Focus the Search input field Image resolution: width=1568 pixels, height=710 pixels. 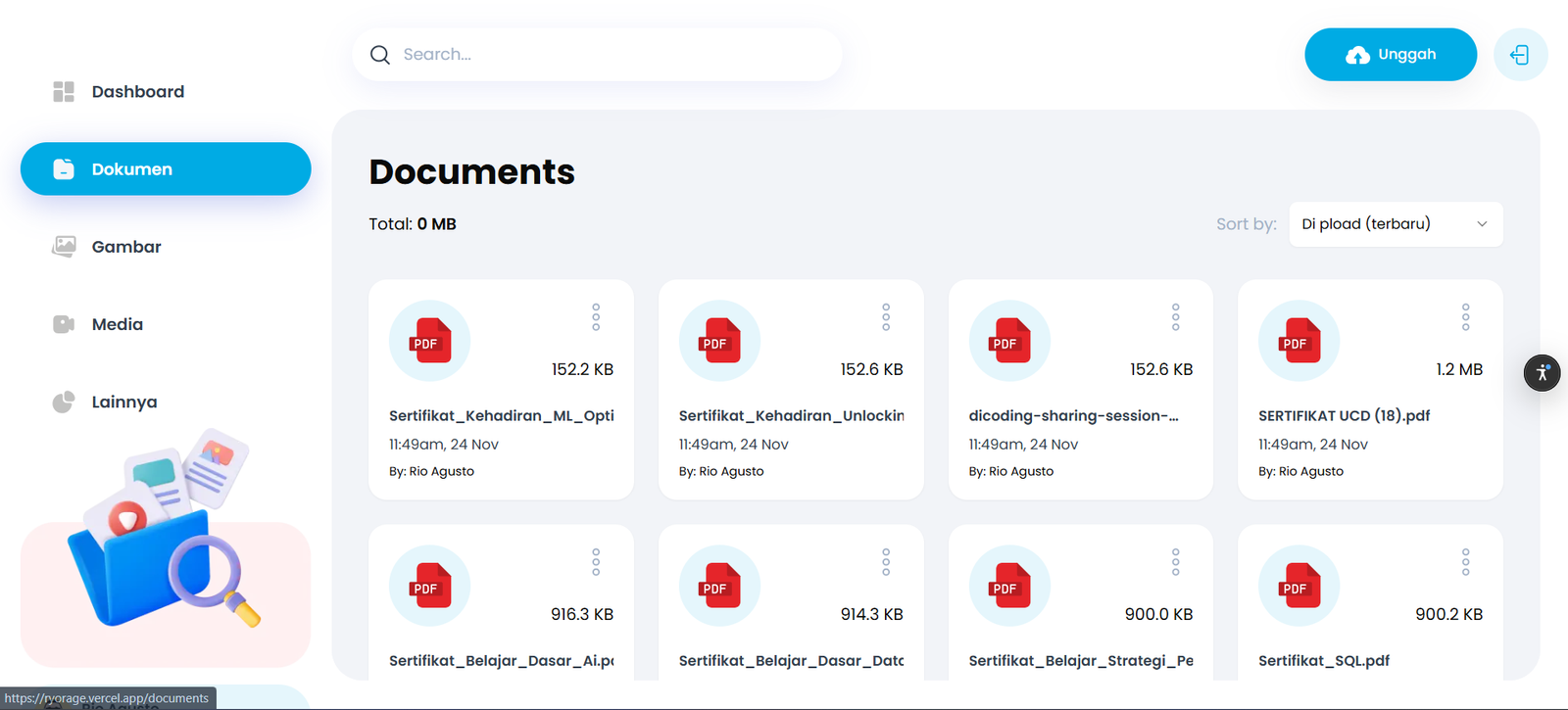coord(608,55)
